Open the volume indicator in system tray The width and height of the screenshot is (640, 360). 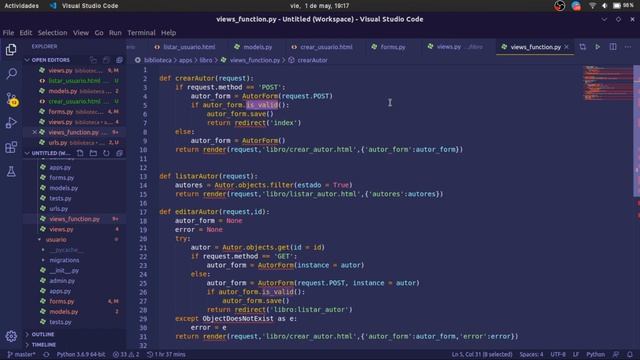[x=605, y=6]
